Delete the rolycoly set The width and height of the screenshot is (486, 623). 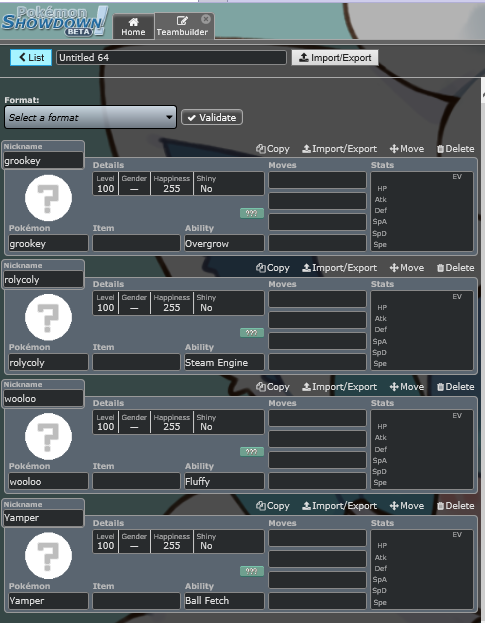pos(455,268)
